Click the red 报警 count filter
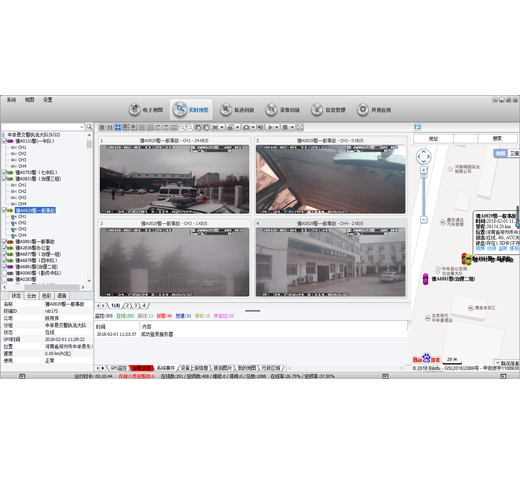Image resolution: width=520 pixels, height=480 pixels. click(x=164, y=316)
